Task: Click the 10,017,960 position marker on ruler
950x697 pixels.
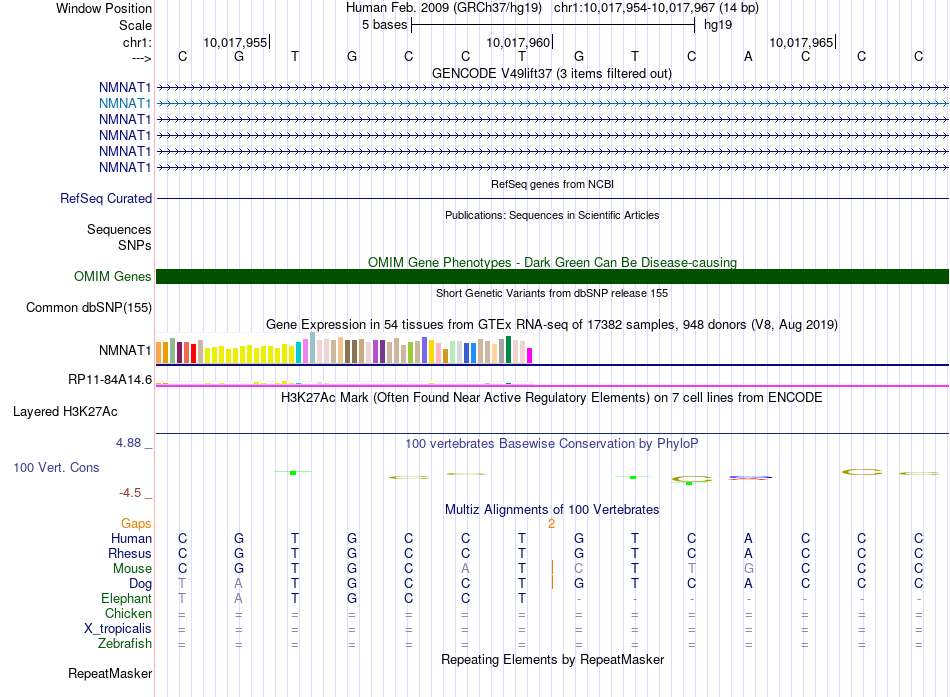Action: pos(519,42)
